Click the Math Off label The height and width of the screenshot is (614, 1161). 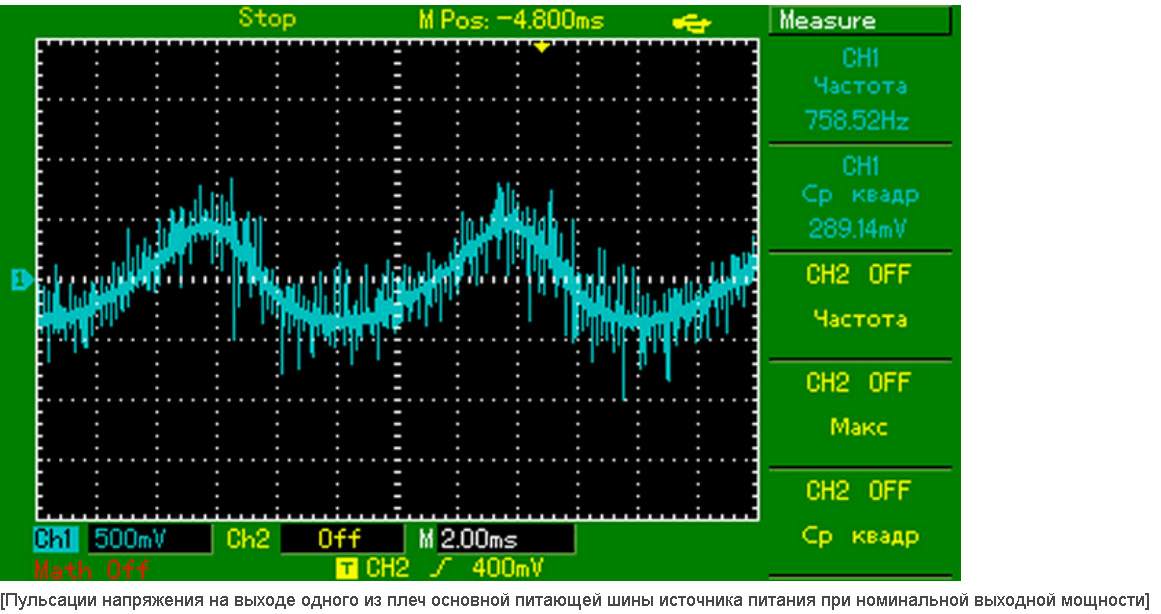click(93, 569)
